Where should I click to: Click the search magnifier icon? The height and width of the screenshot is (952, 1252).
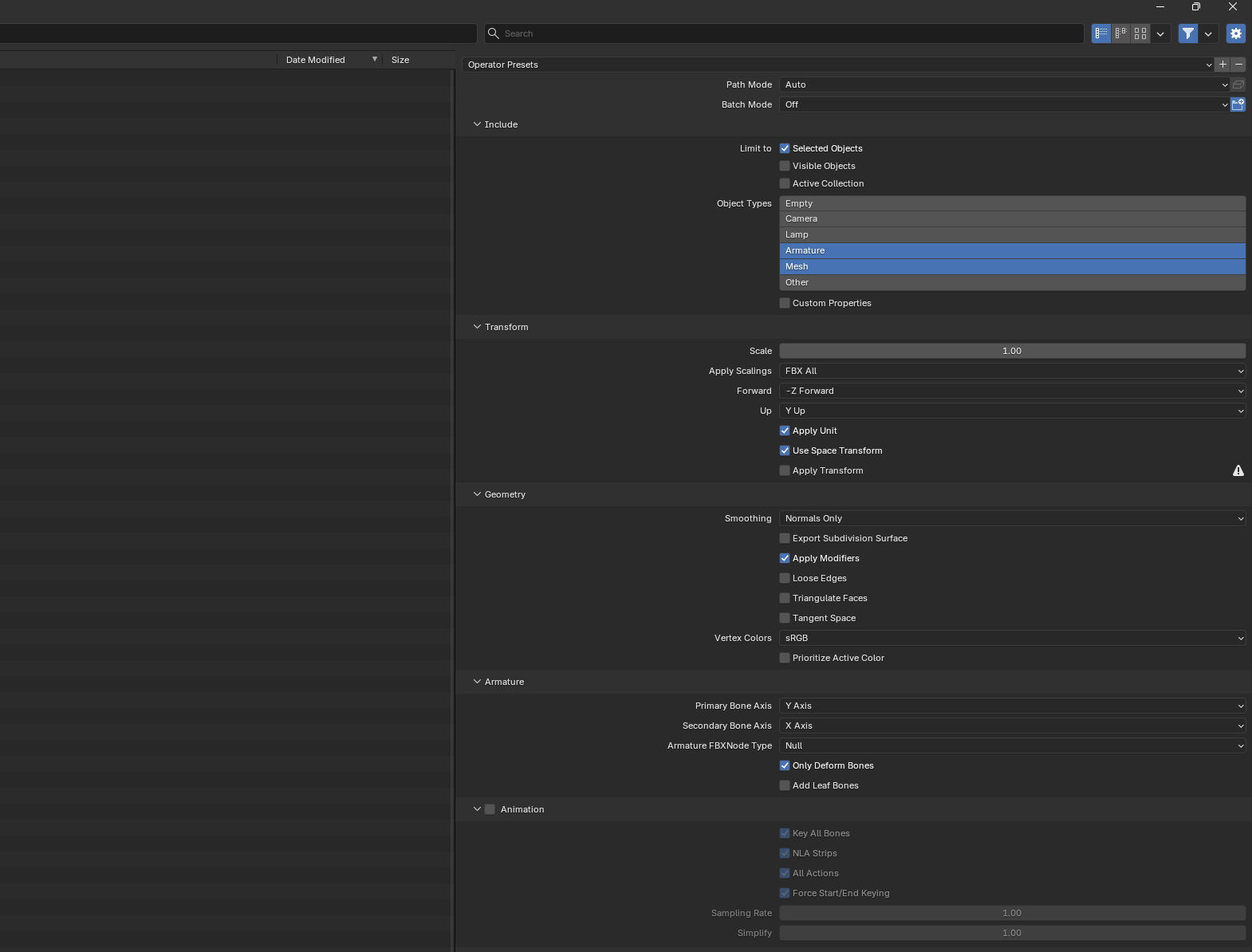pyautogui.click(x=494, y=33)
